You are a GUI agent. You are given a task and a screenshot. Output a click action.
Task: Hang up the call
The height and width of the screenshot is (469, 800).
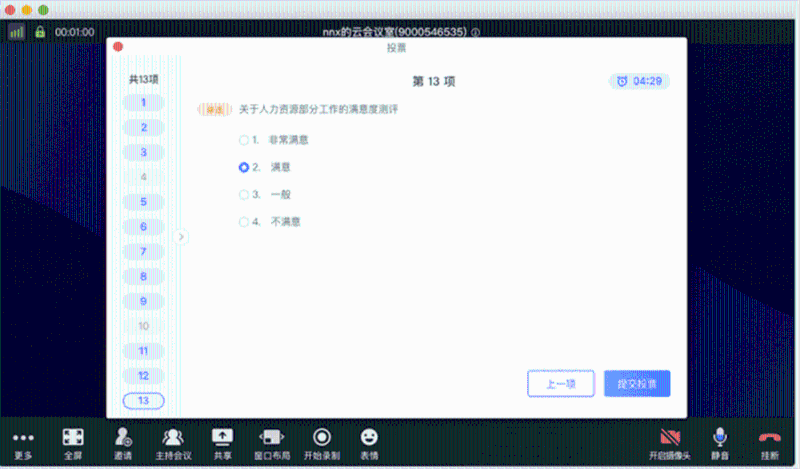769,444
